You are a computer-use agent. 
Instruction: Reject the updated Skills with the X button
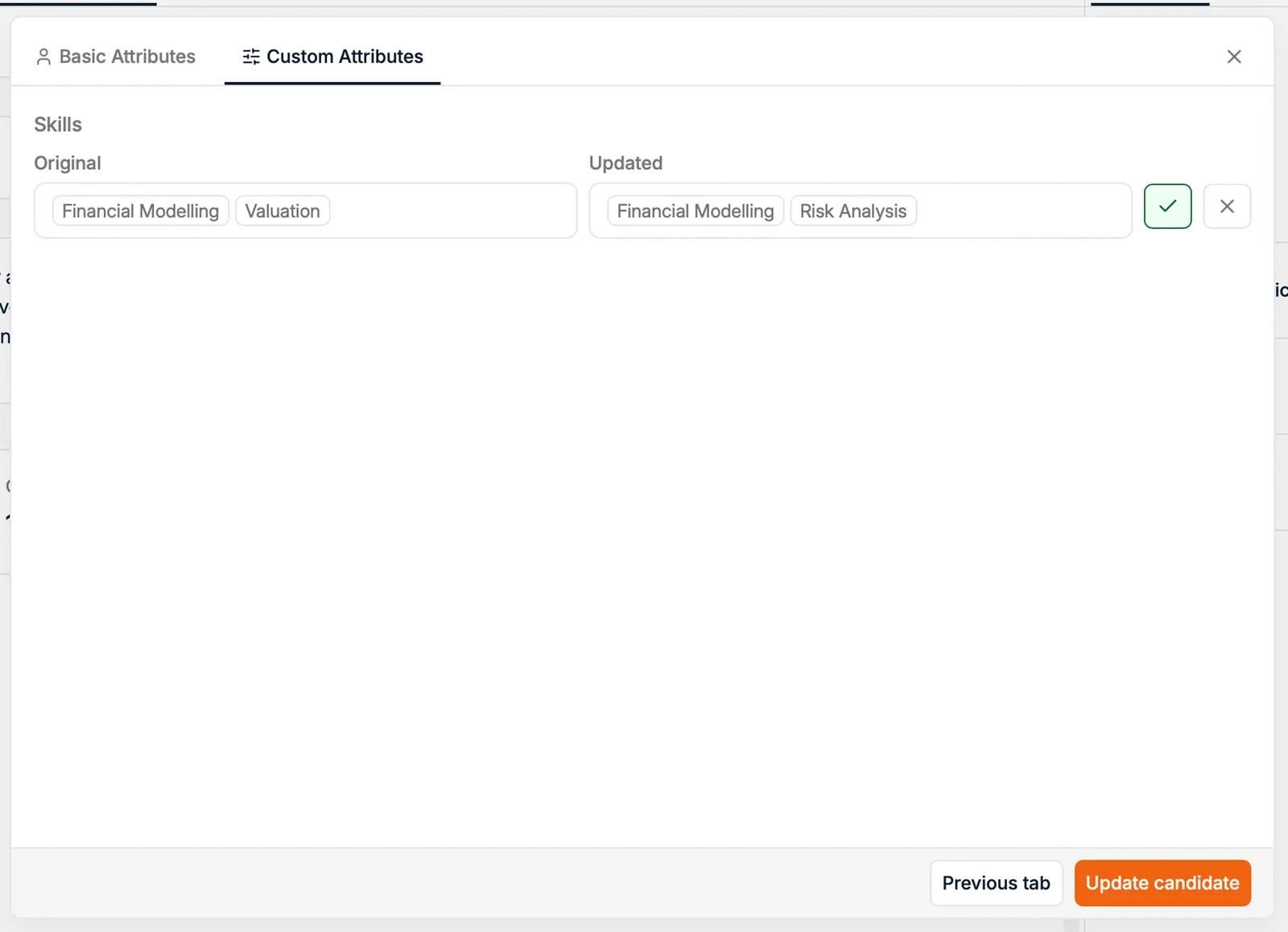pyautogui.click(x=1227, y=206)
